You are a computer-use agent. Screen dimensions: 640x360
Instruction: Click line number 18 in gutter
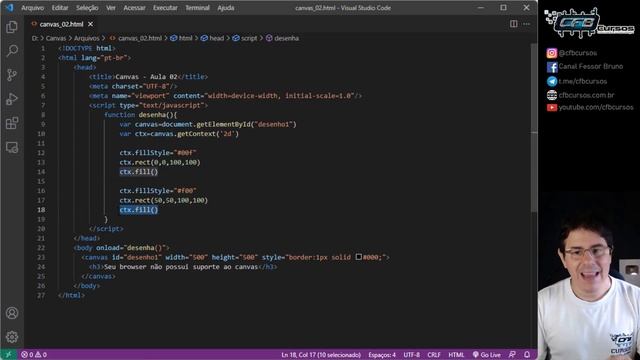(41, 210)
